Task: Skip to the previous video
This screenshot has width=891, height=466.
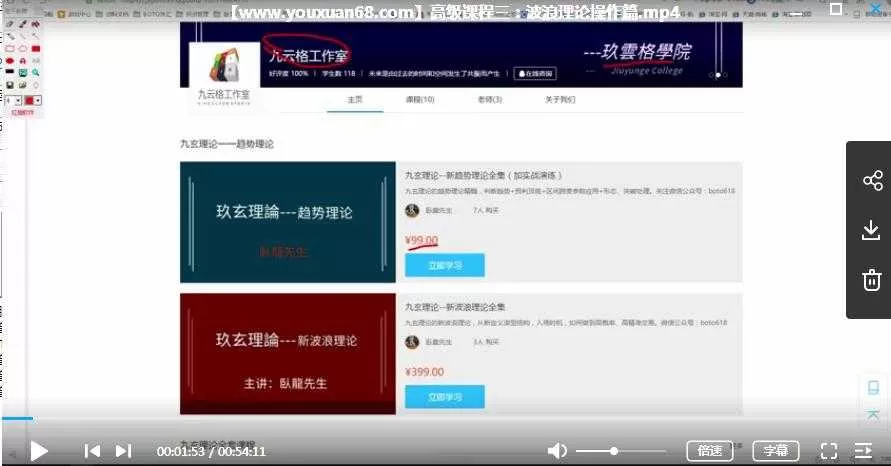Action: [x=92, y=451]
